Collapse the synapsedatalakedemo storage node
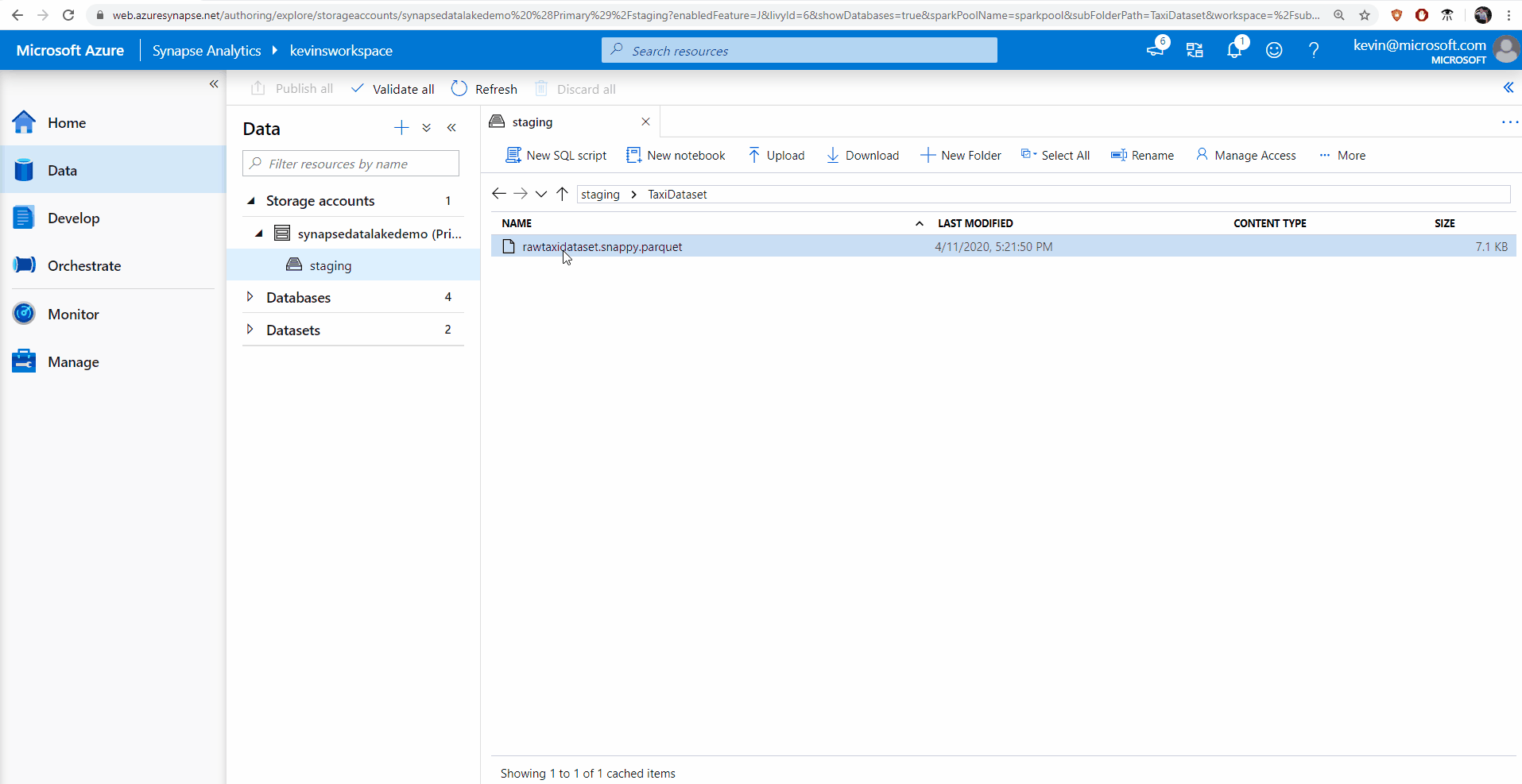Screen dimensions: 1522x784 pyautogui.click(x=259, y=234)
